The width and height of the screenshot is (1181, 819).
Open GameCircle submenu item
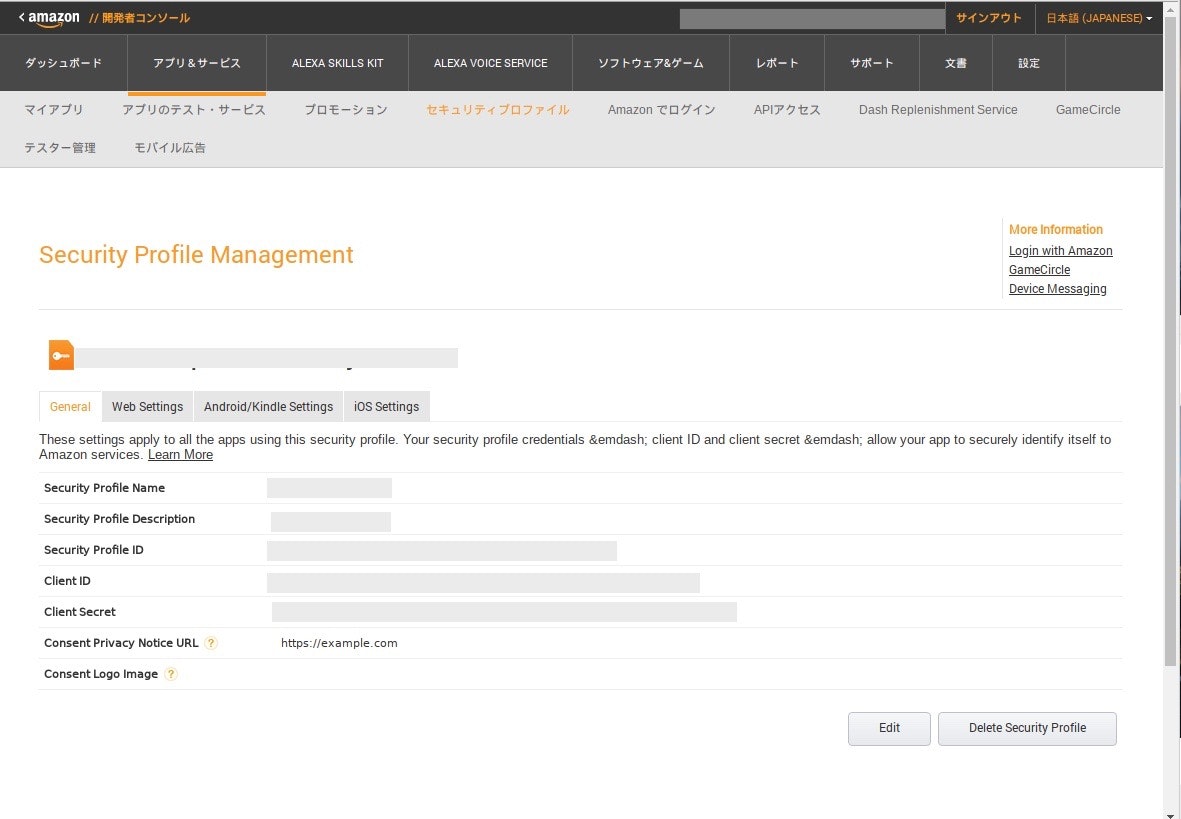[1088, 110]
